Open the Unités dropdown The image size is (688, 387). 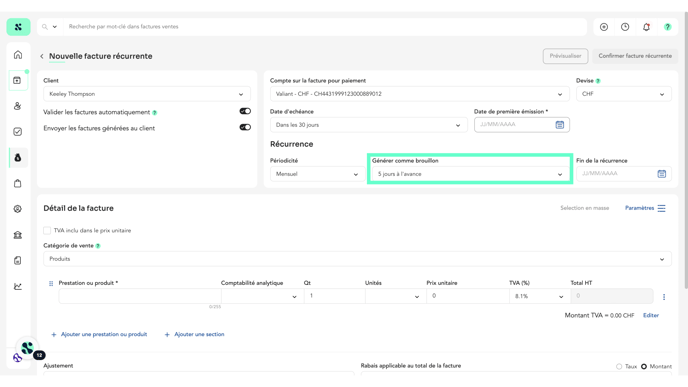tap(395, 296)
